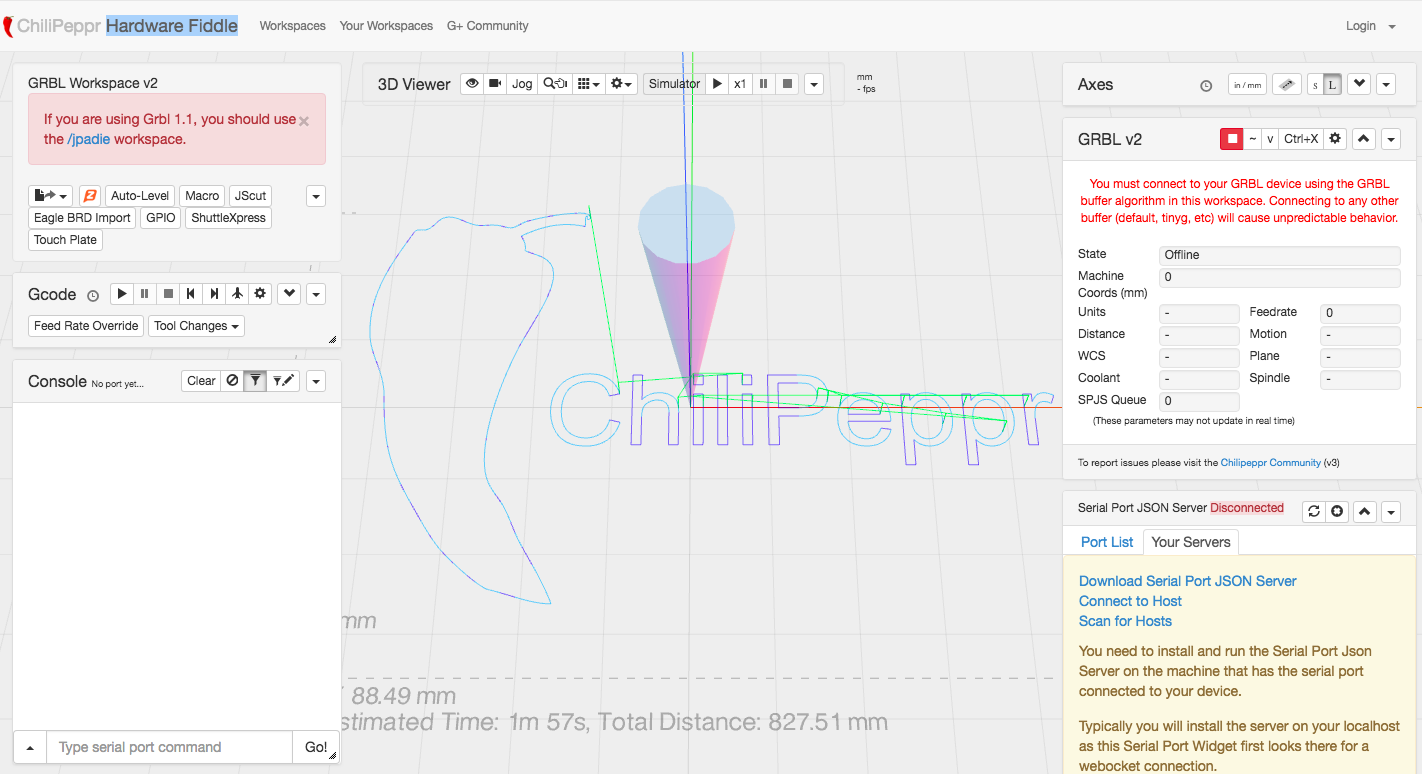
Task: Open the GRBL v2 gear settings
Action: click(1335, 139)
